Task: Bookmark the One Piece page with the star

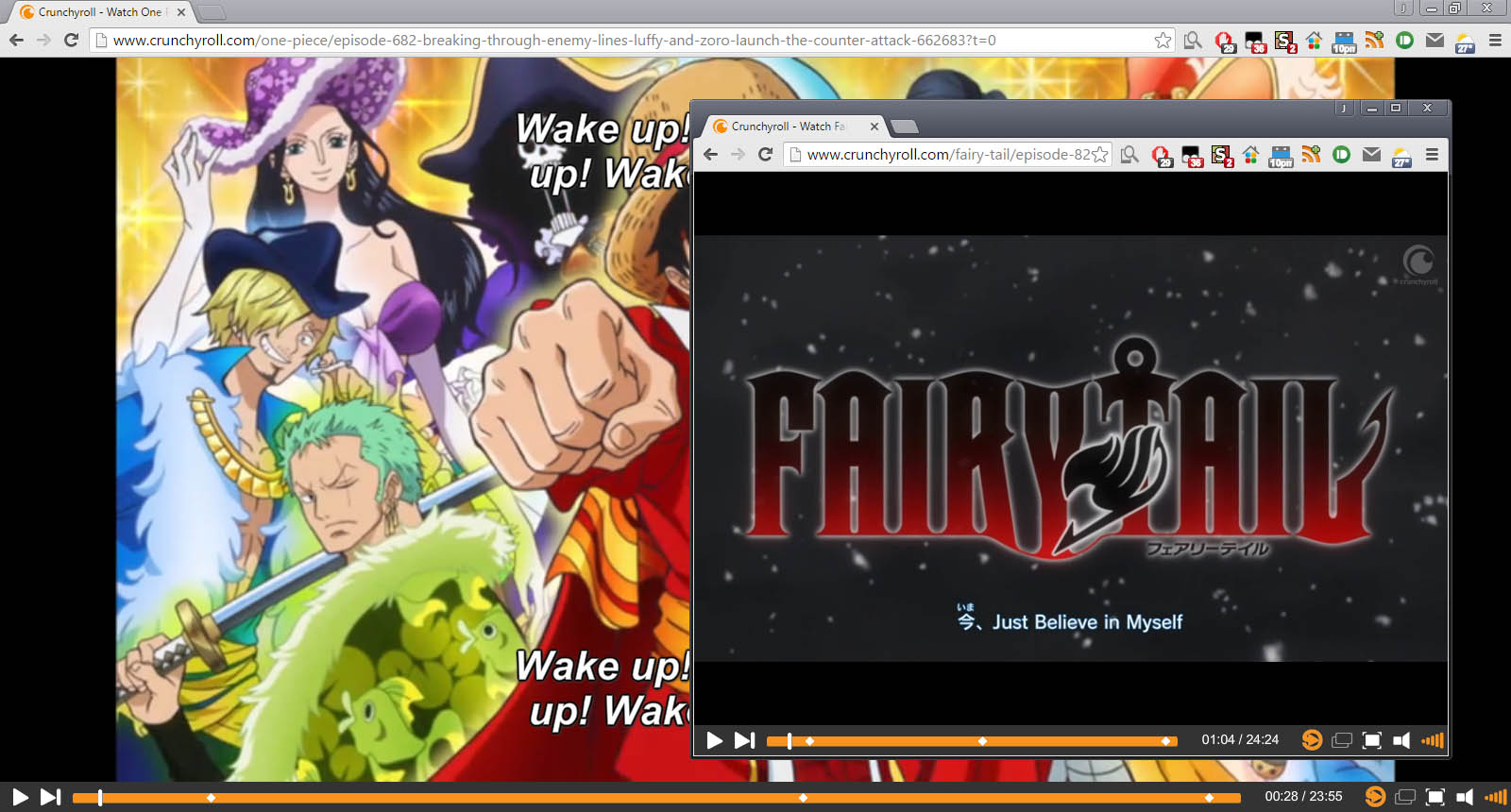Action: click(x=1163, y=40)
